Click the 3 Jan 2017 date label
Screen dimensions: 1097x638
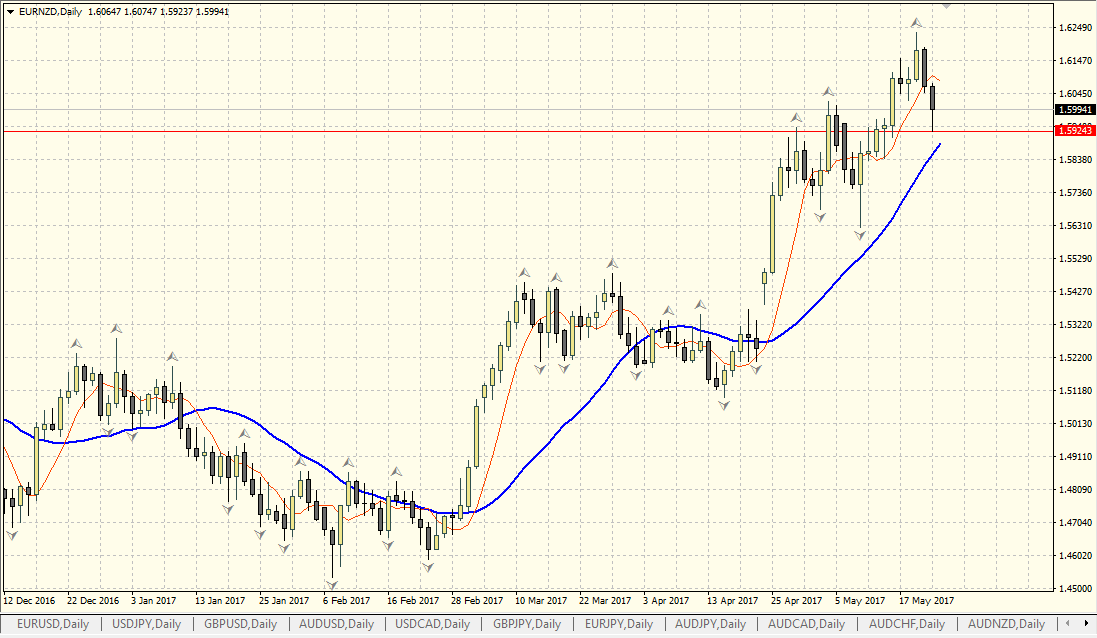coord(154,600)
